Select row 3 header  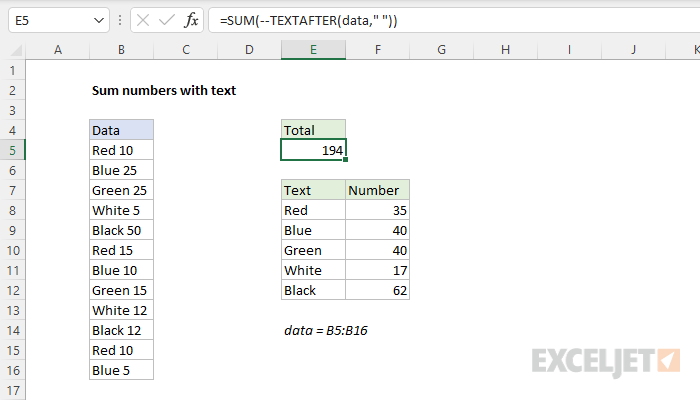[12, 110]
